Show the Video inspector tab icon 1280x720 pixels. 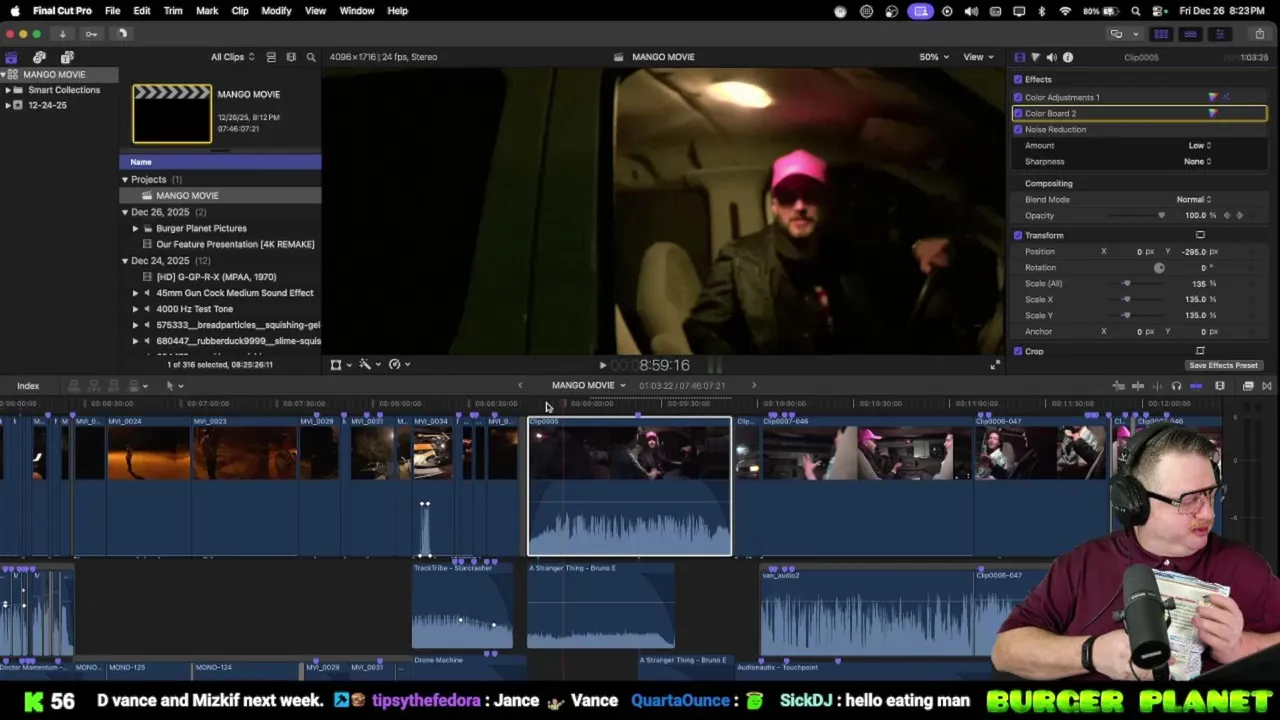tap(1019, 57)
